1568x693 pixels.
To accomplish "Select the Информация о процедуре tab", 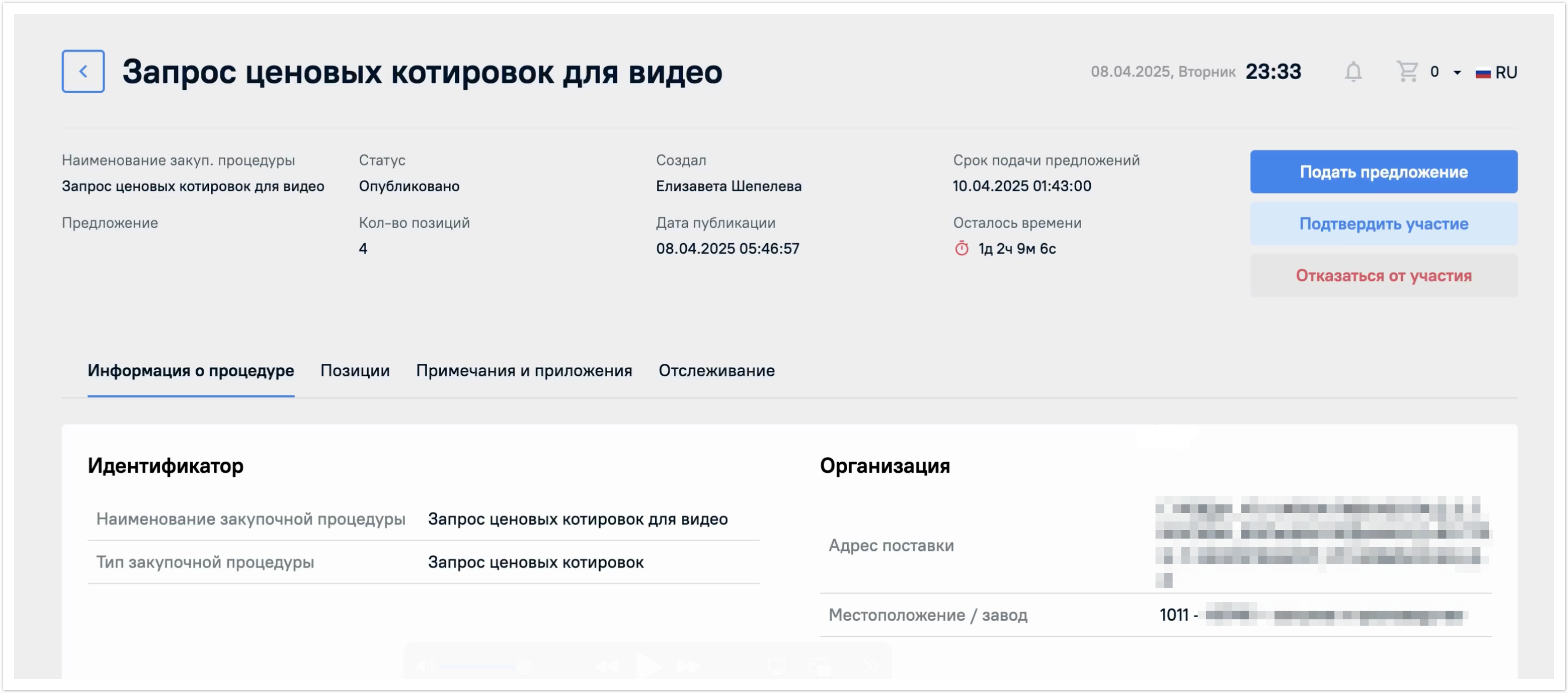I will (190, 370).
